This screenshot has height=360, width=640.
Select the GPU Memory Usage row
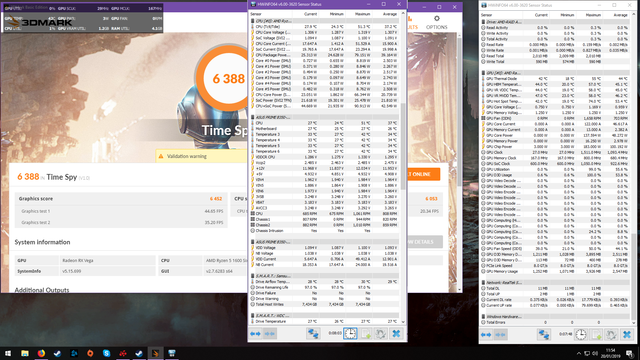pyautogui.click(x=555, y=271)
